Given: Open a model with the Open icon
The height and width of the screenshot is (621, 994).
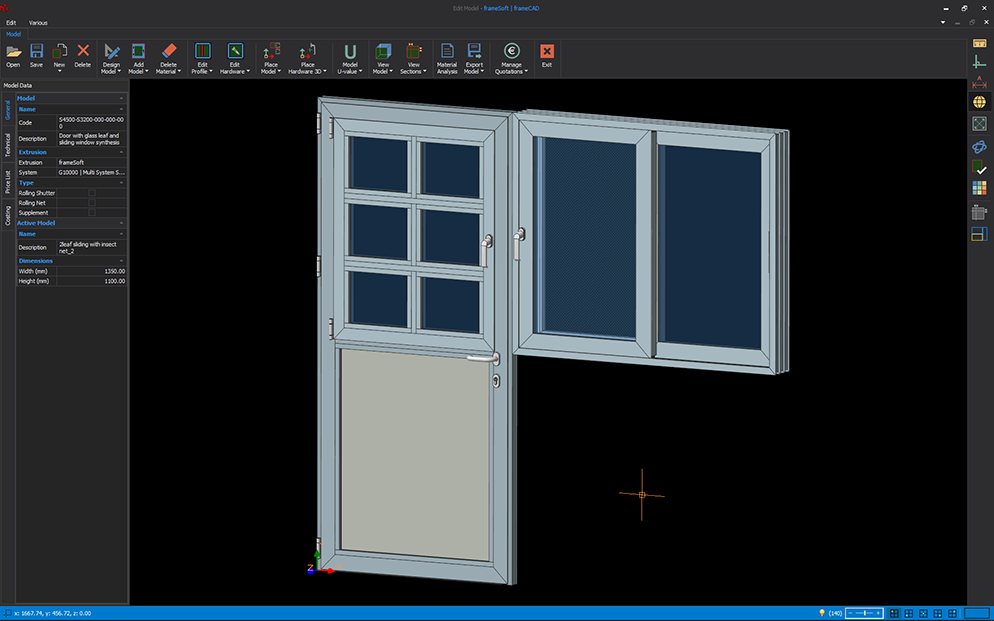Looking at the screenshot, I should point(13,56).
